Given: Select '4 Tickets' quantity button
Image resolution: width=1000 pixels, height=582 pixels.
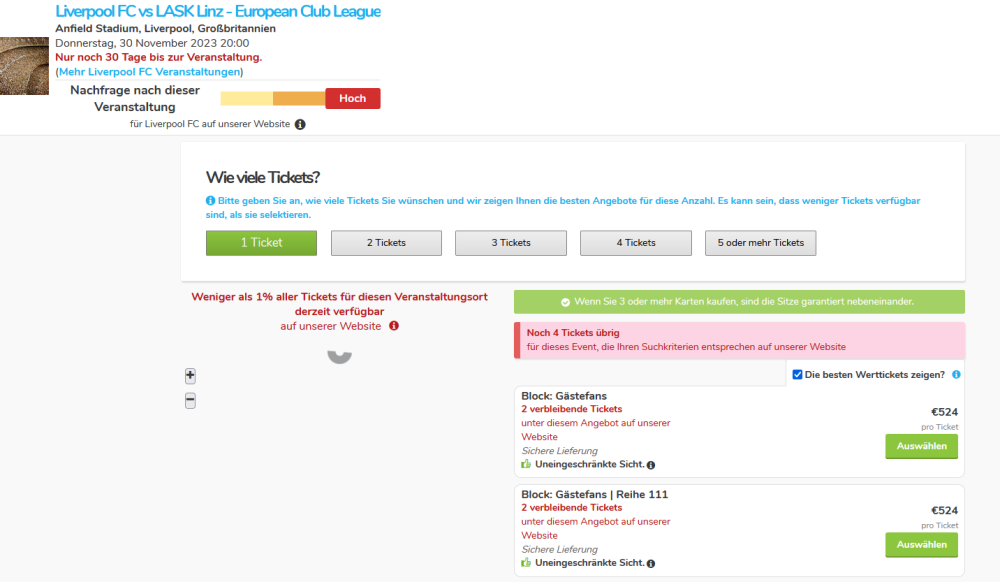Looking at the screenshot, I should (635, 243).
